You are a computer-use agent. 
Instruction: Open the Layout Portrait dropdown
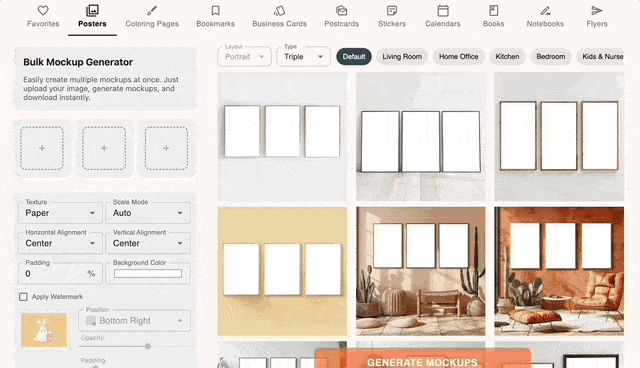244,56
